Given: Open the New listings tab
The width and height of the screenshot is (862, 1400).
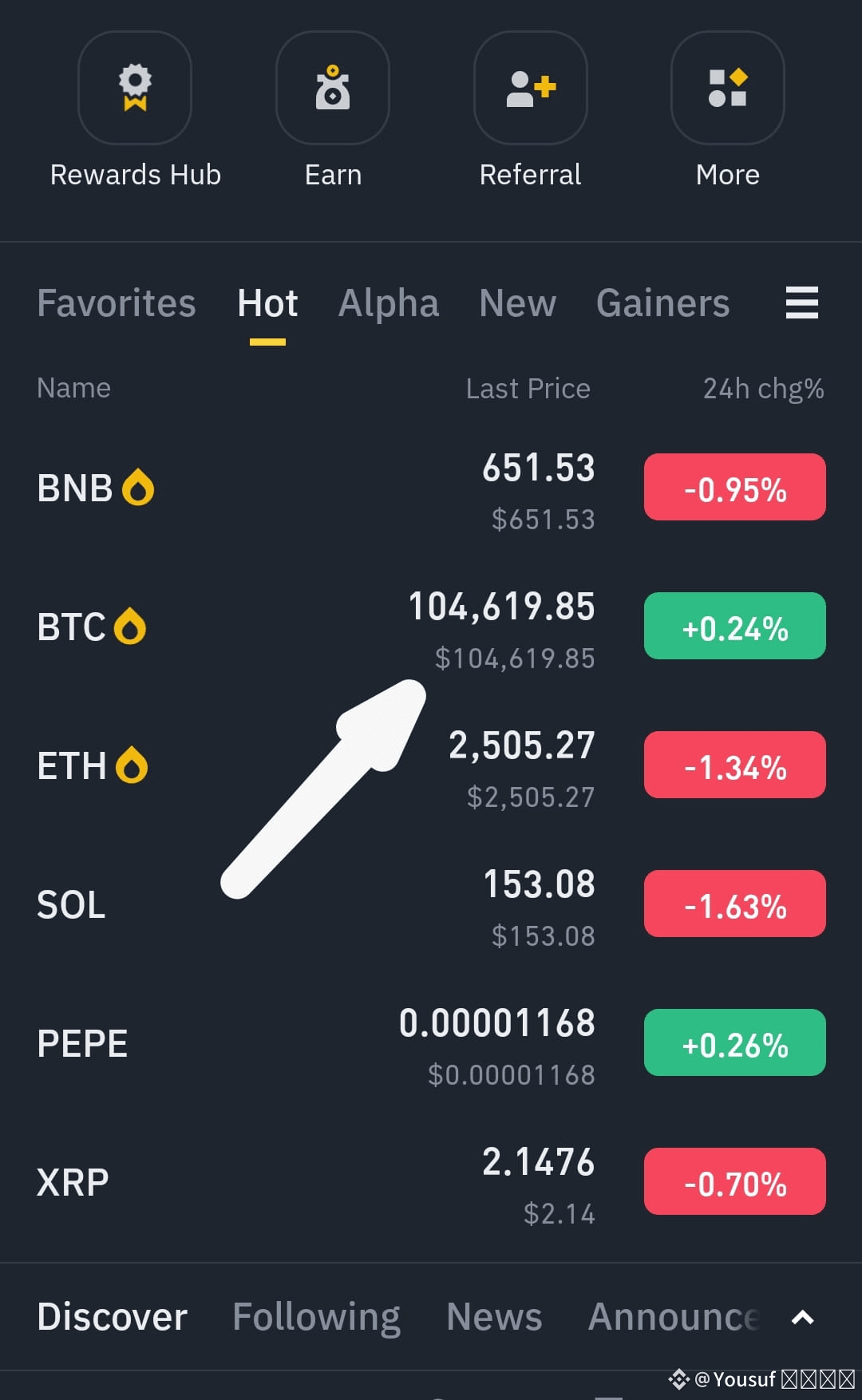Looking at the screenshot, I should click(x=518, y=303).
